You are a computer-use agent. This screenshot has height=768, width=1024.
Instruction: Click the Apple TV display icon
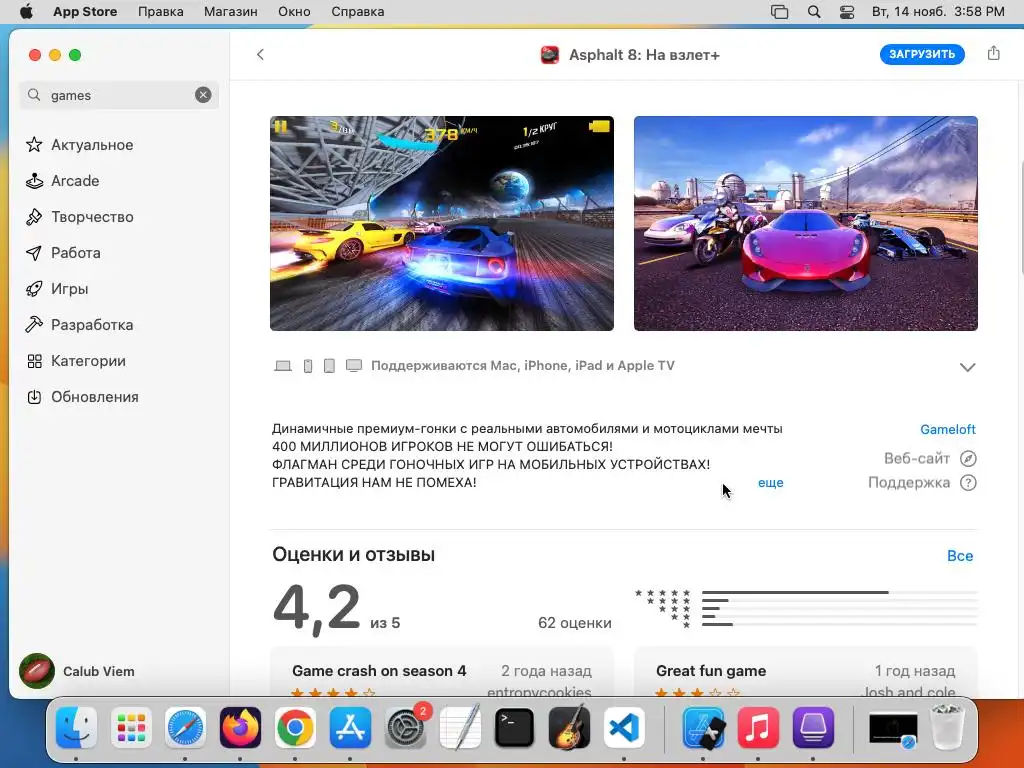(353, 366)
